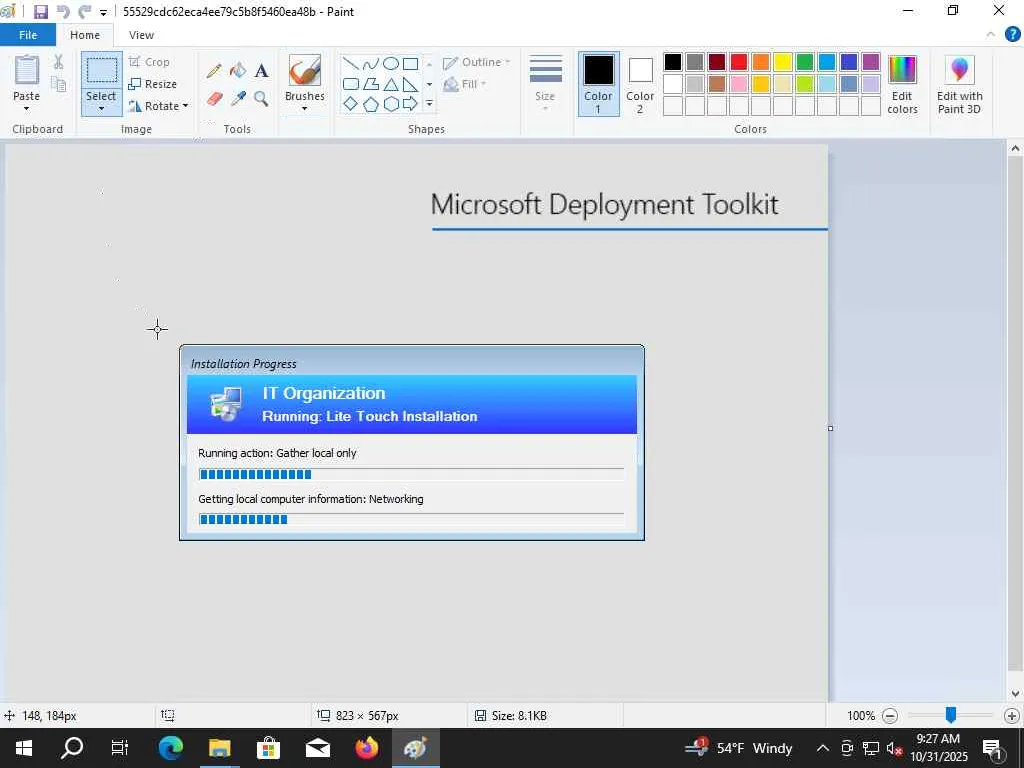
Task: Open File Explorer from taskbar
Action: tap(219, 748)
